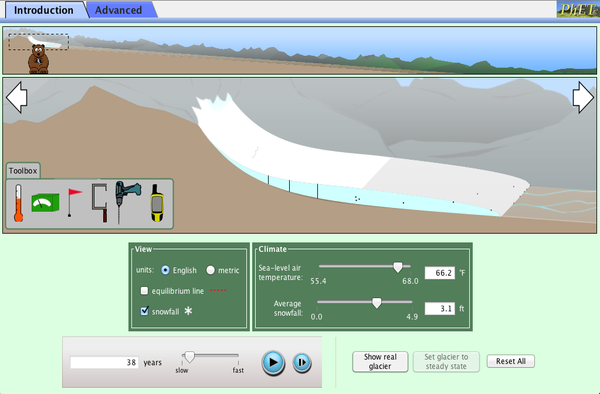Viewport: 600px width, 394px height.
Task: Click Set glacier to steady state
Action: 446,361
